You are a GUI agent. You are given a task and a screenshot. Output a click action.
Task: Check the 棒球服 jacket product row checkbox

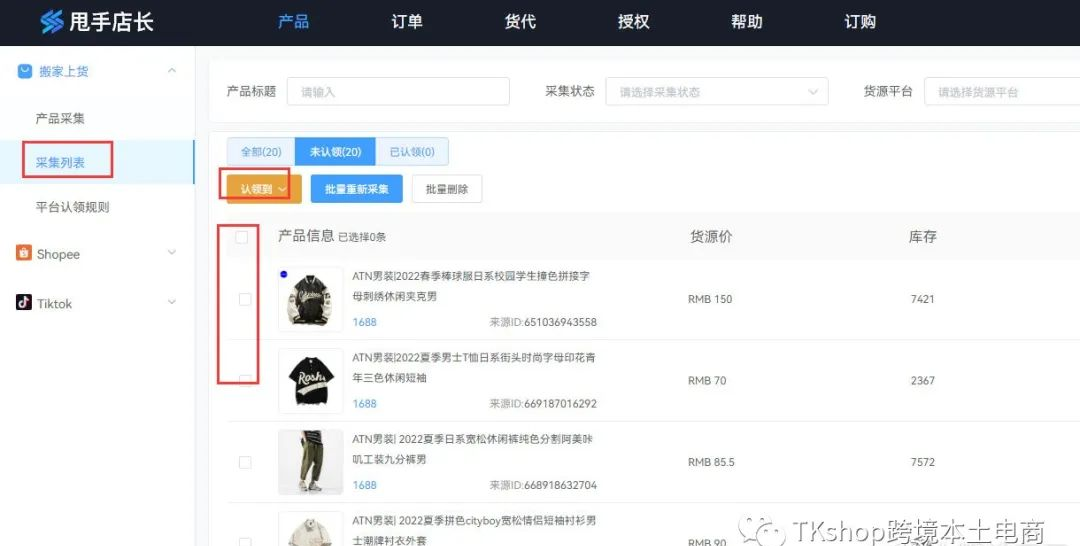245,299
